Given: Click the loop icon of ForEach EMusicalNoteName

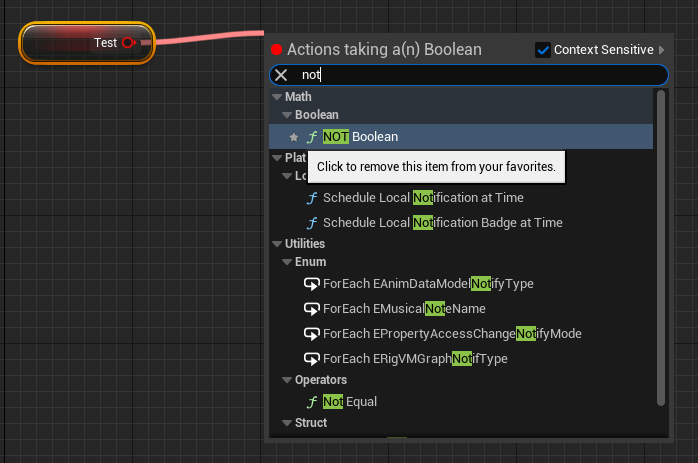Looking at the screenshot, I should click(312, 309).
